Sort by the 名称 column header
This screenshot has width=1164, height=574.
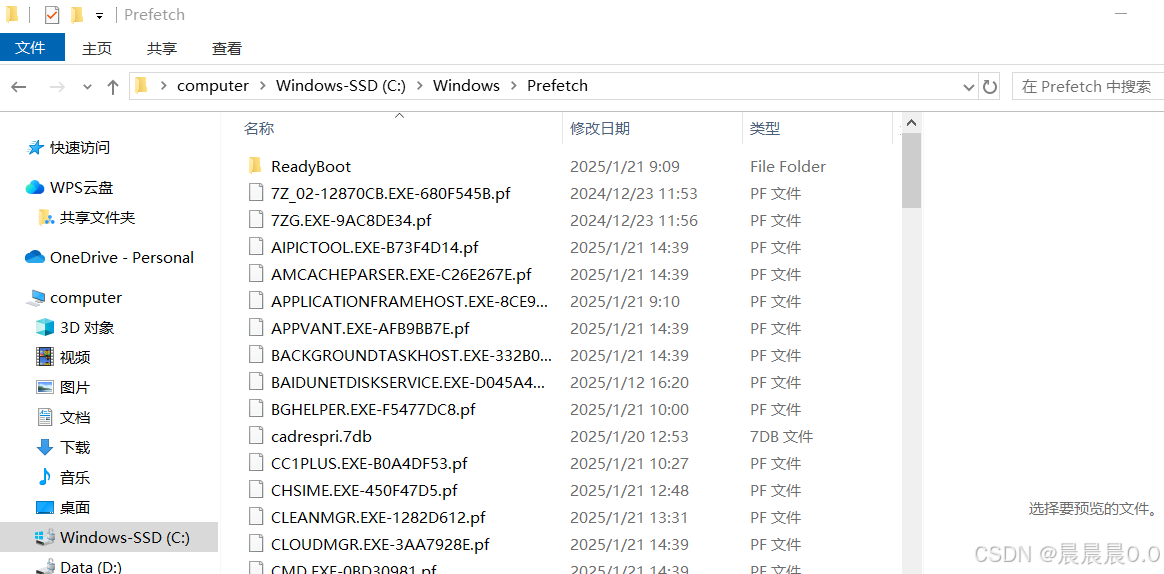[259, 128]
